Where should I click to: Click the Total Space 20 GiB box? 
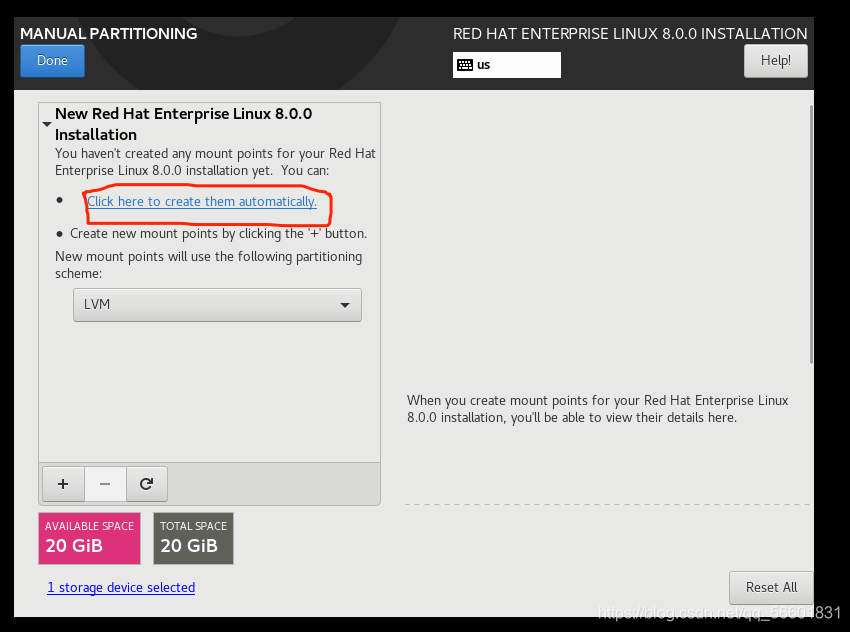pyautogui.click(x=194, y=538)
